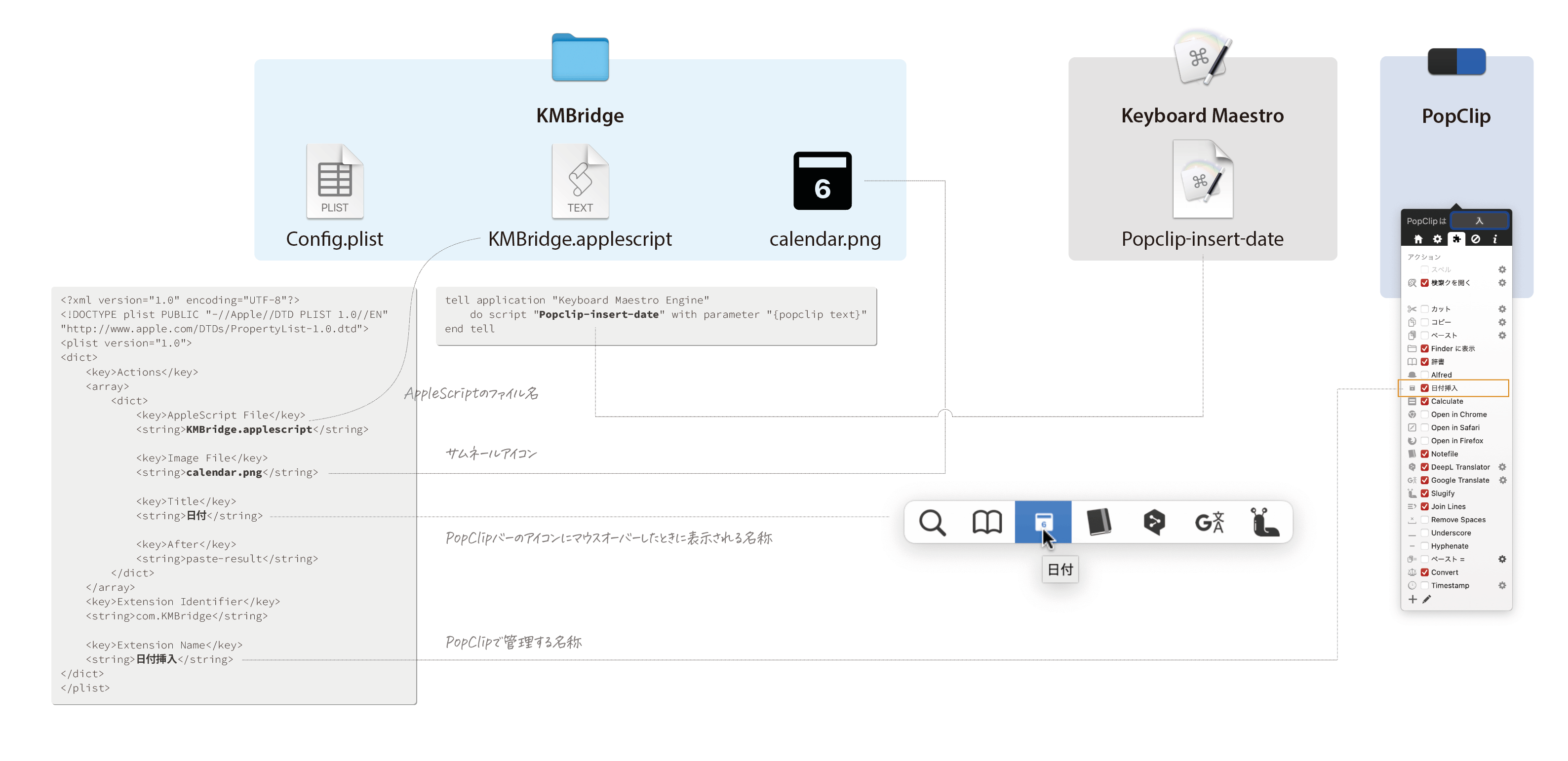1568x761 pixels.
Task: Click the pencil edit button in PopClip panel
Action: pyautogui.click(x=1427, y=600)
